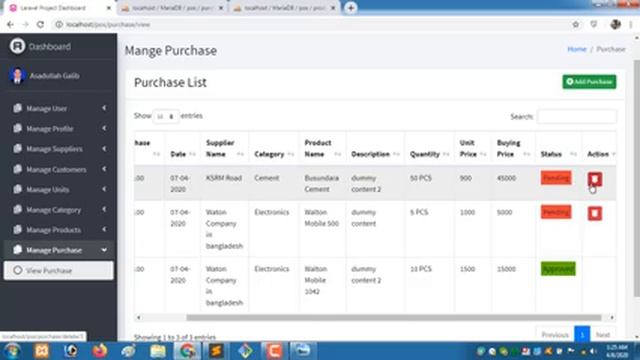Expand the Manage Profile menu arrow
This screenshot has height=360, width=640.
[104, 129]
